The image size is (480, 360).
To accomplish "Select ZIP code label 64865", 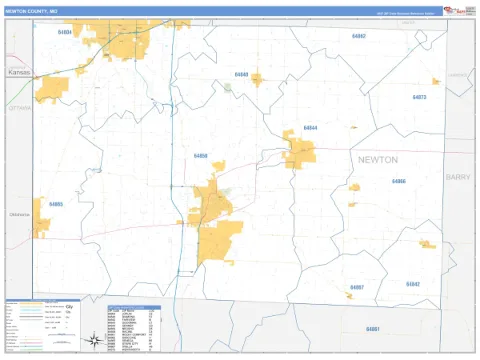I will [56, 204].
